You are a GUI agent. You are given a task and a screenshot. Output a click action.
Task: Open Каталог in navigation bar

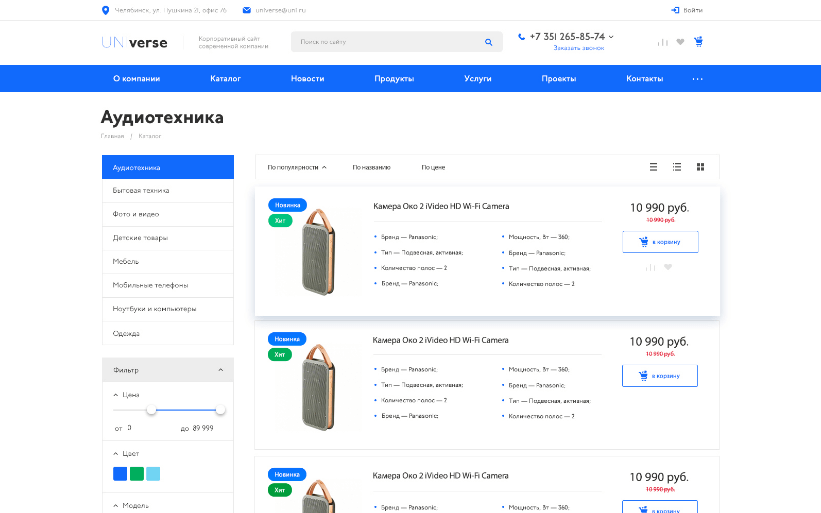click(x=225, y=79)
